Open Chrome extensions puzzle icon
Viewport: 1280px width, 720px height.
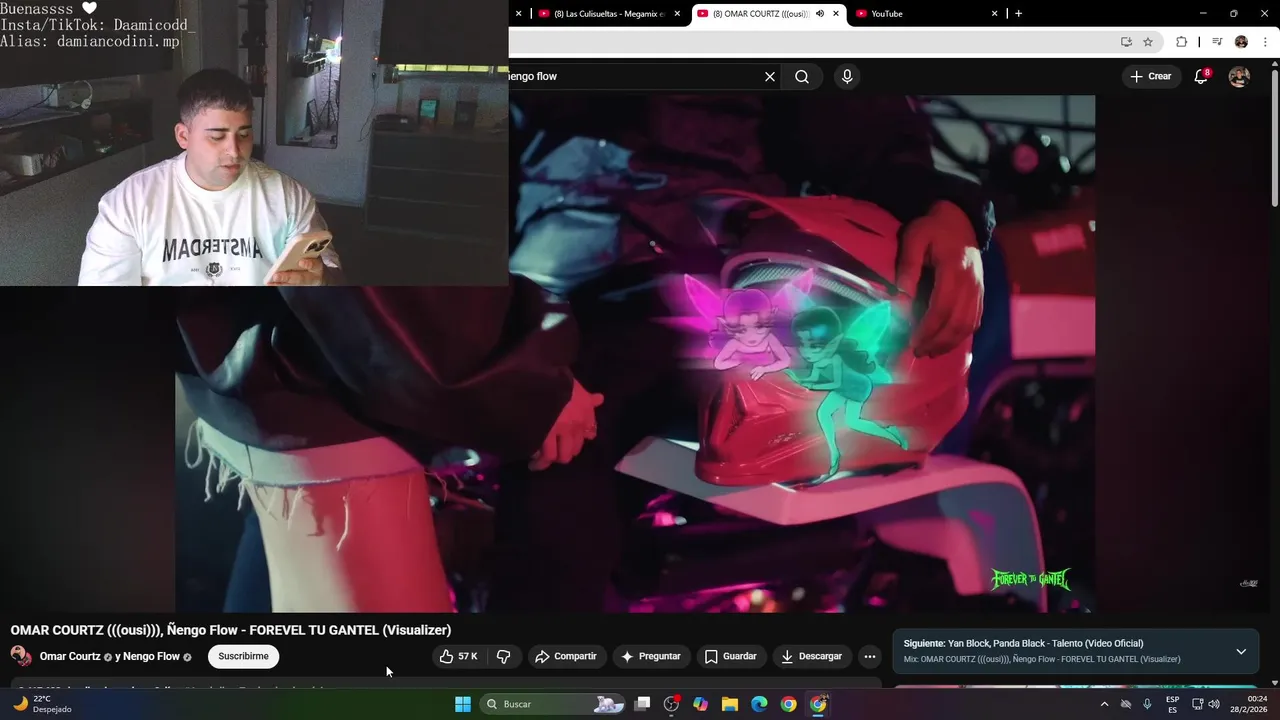point(1182,42)
